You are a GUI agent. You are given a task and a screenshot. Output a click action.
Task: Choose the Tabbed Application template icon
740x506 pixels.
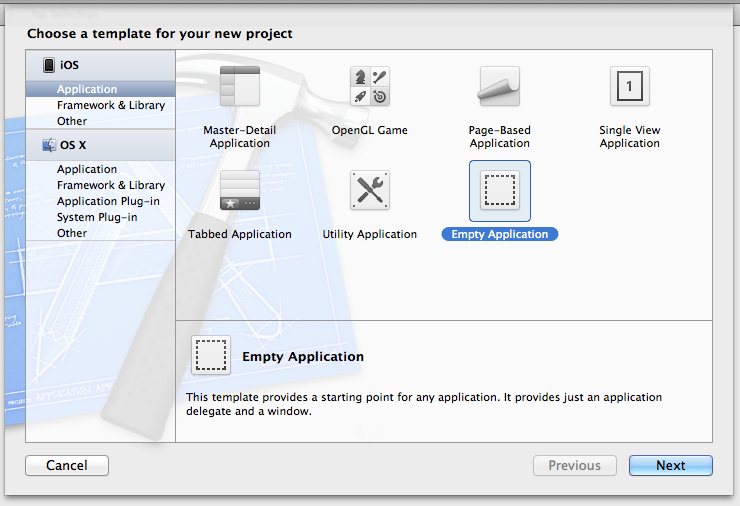(x=239, y=190)
